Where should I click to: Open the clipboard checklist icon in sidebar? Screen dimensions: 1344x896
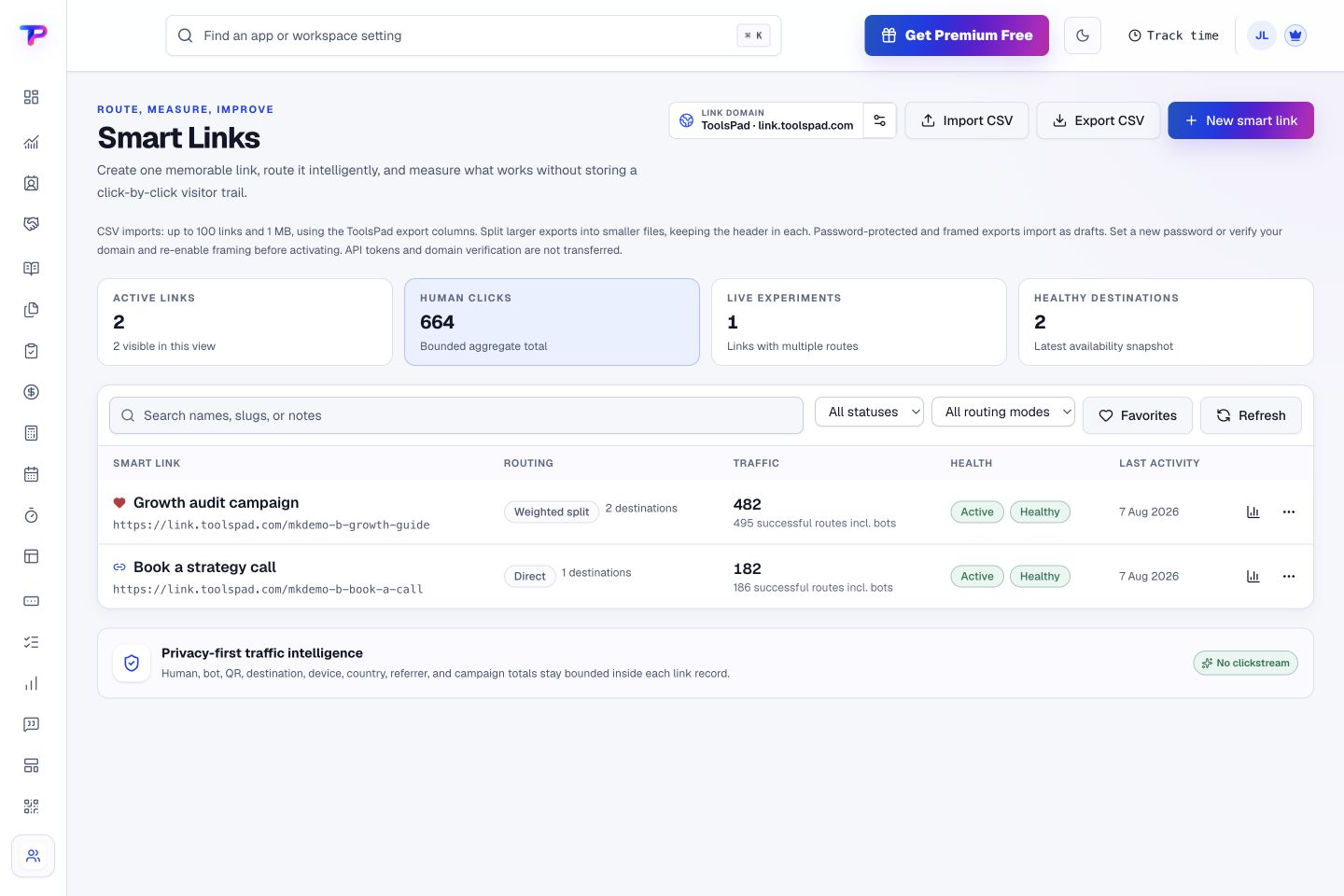(31, 351)
